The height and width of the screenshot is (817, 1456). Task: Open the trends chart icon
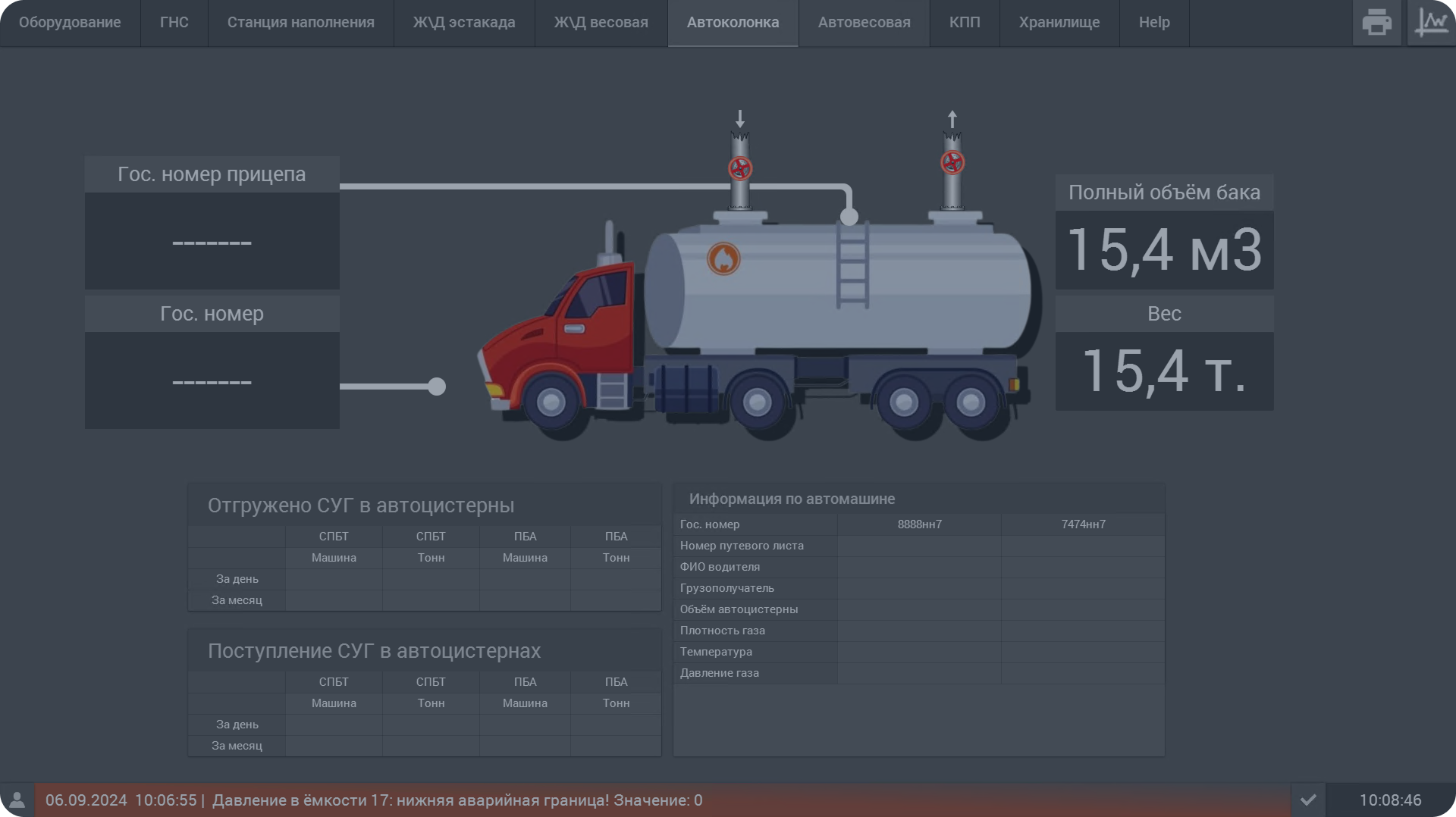1431,23
